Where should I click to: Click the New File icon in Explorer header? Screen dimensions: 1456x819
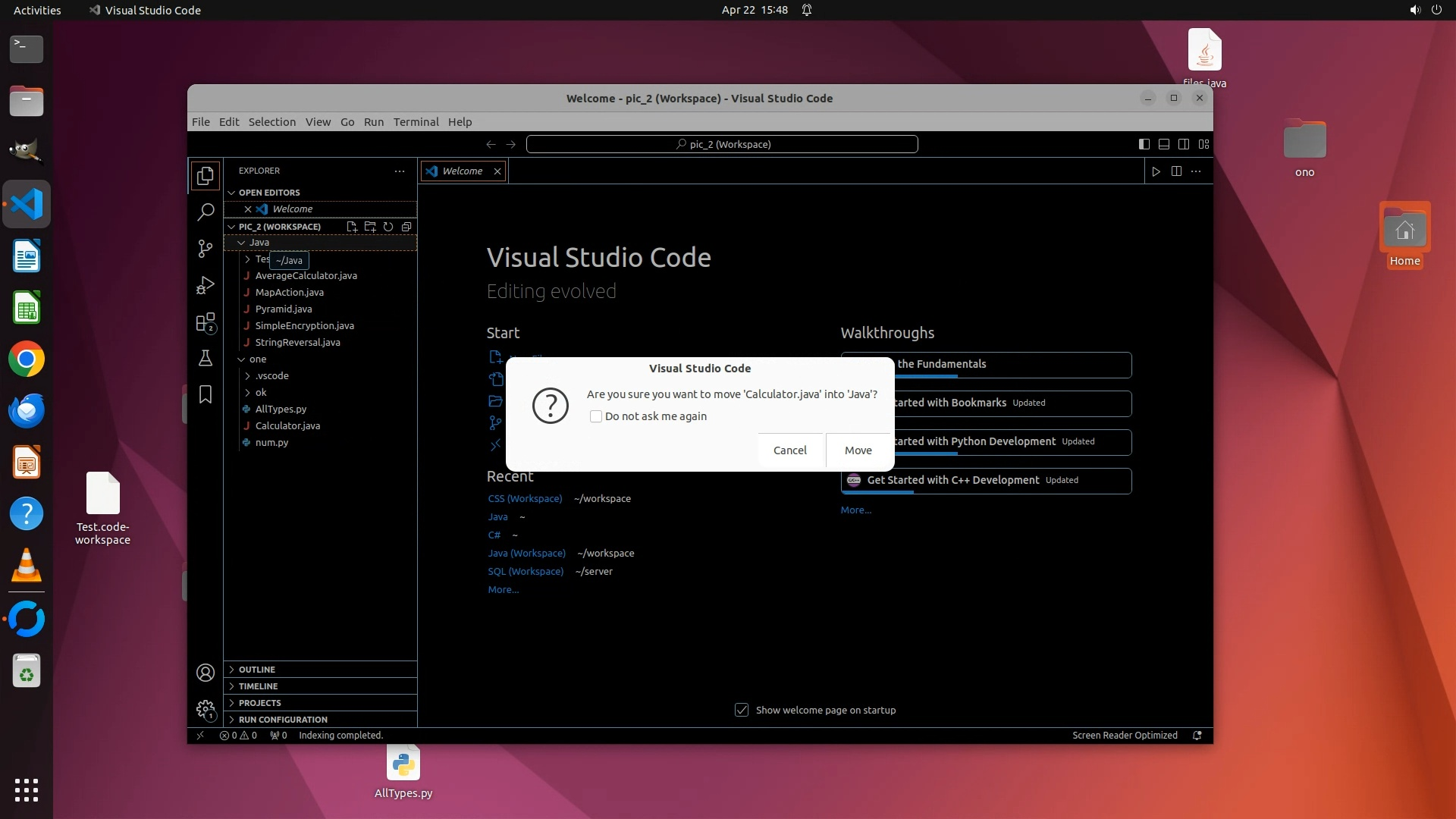click(352, 227)
